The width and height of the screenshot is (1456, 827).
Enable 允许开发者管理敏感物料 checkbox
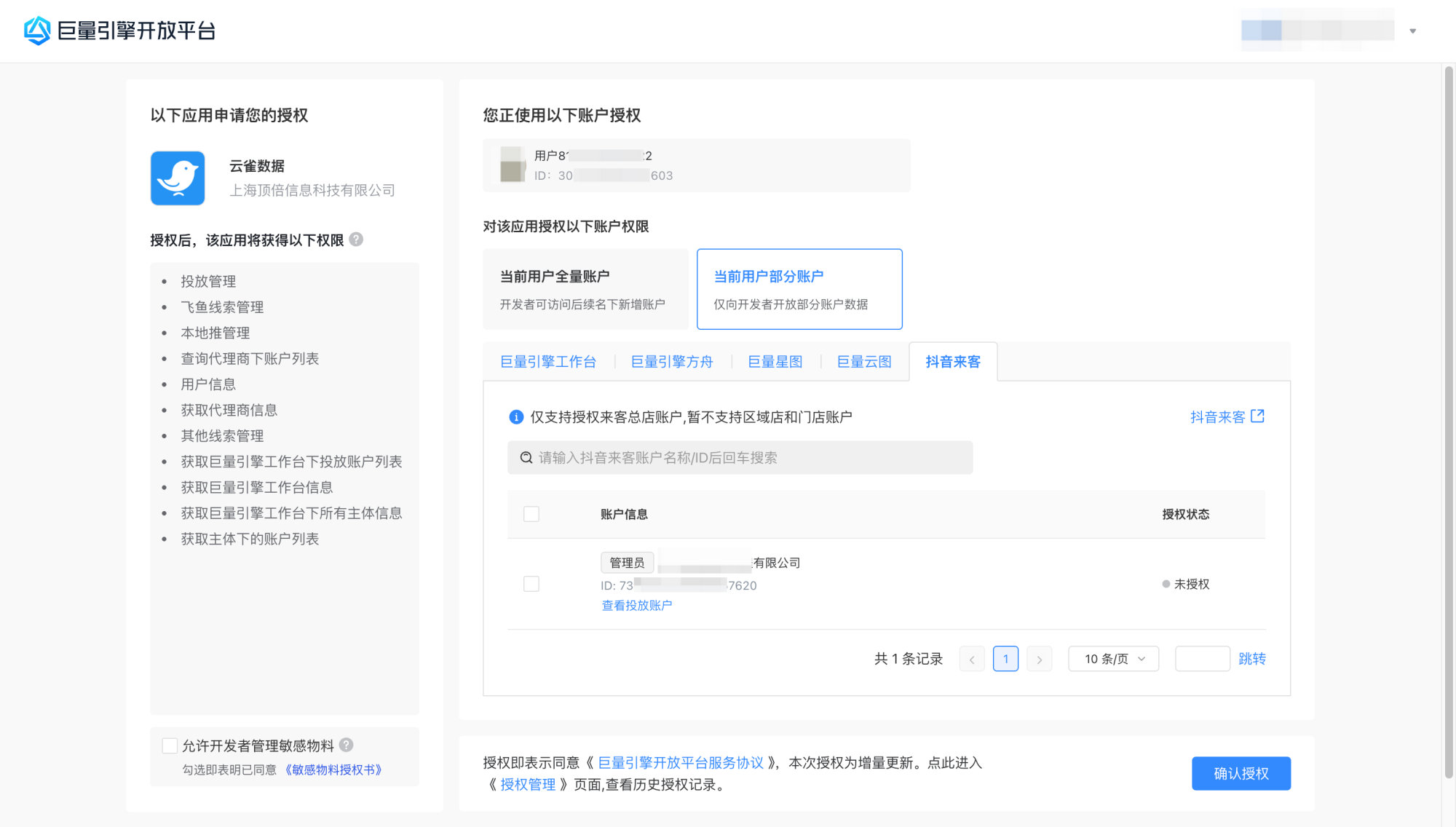point(170,745)
